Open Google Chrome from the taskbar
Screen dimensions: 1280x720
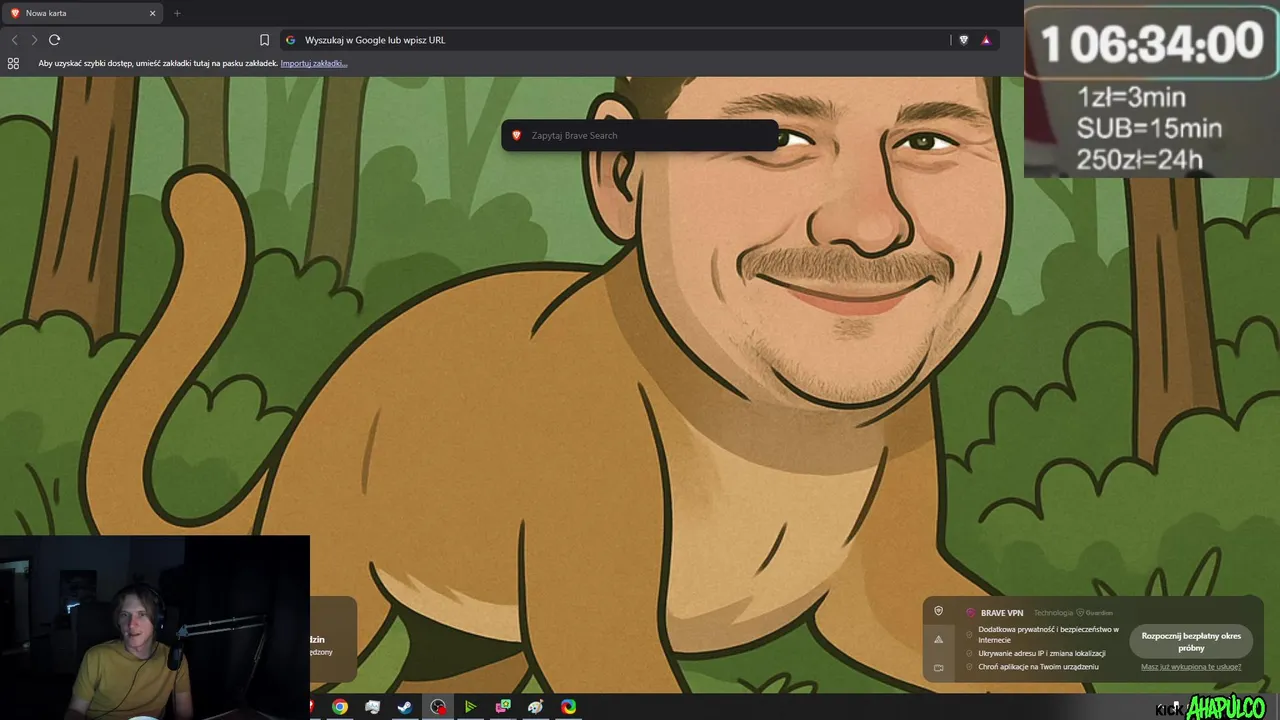[340, 707]
